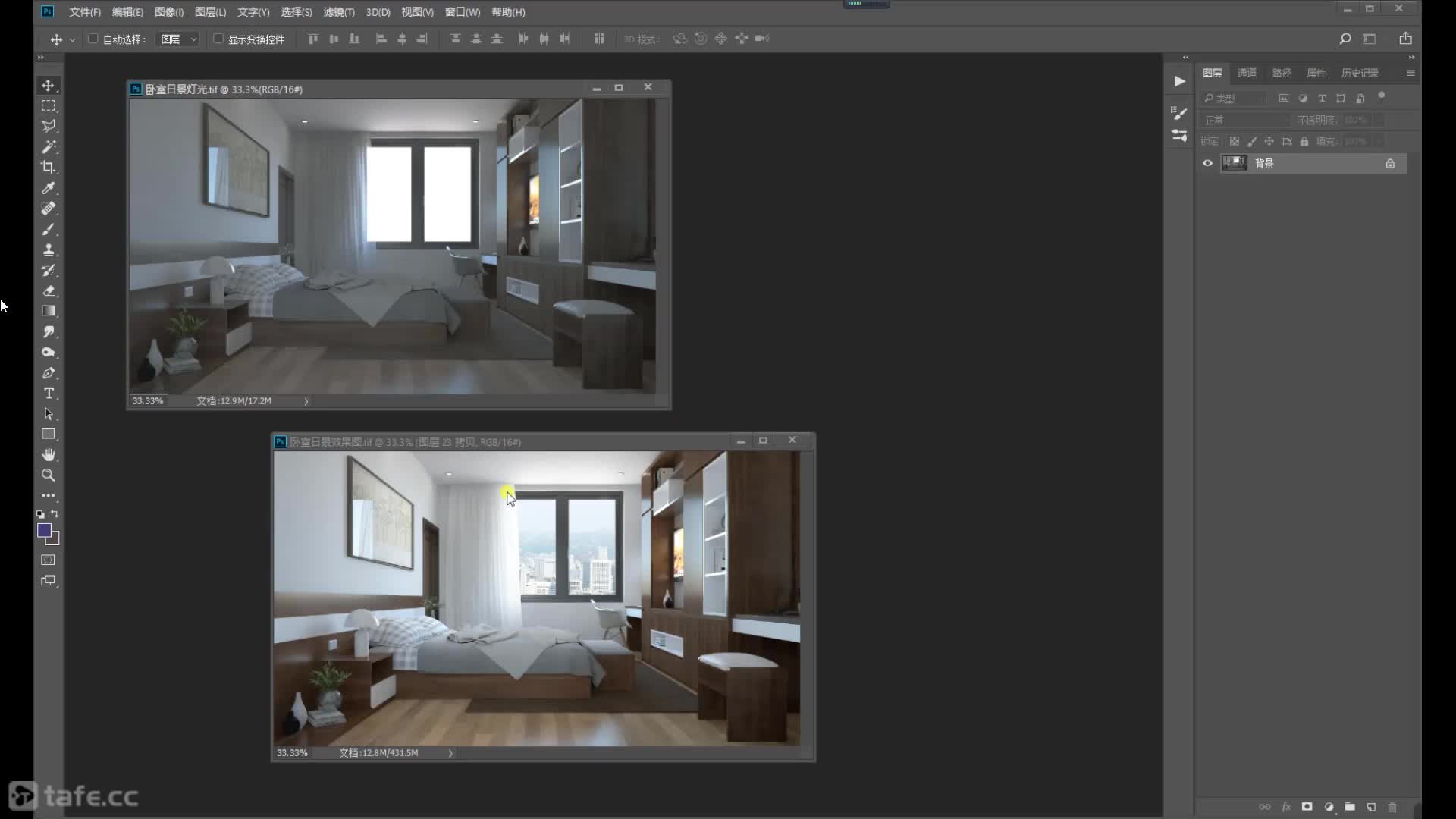The width and height of the screenshot is (1456, 819).
Task: Hide the 背景 layer visibility eye
Action: [1207, 163]
